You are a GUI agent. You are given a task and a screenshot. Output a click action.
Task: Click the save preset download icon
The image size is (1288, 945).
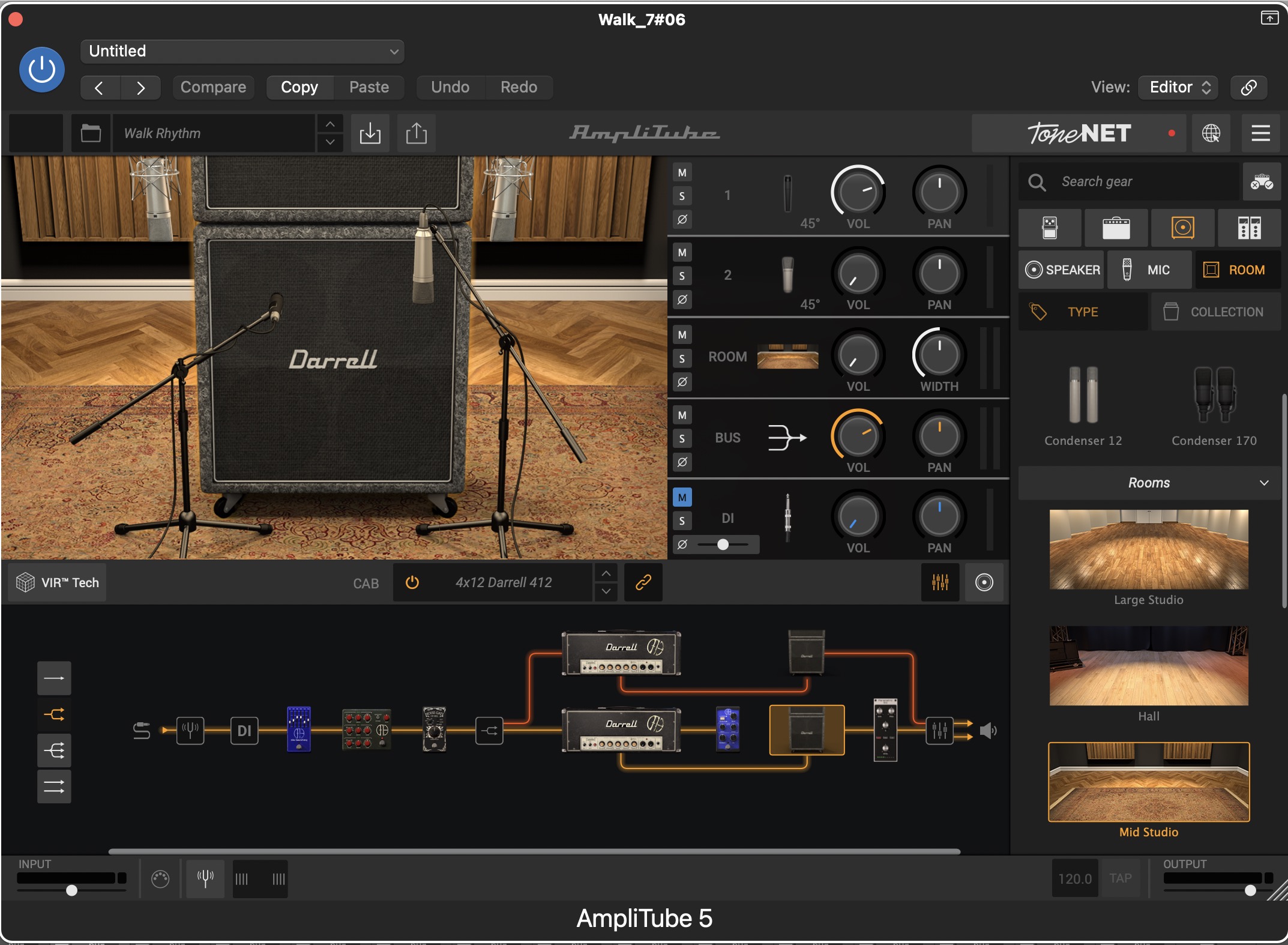(370, 133)
